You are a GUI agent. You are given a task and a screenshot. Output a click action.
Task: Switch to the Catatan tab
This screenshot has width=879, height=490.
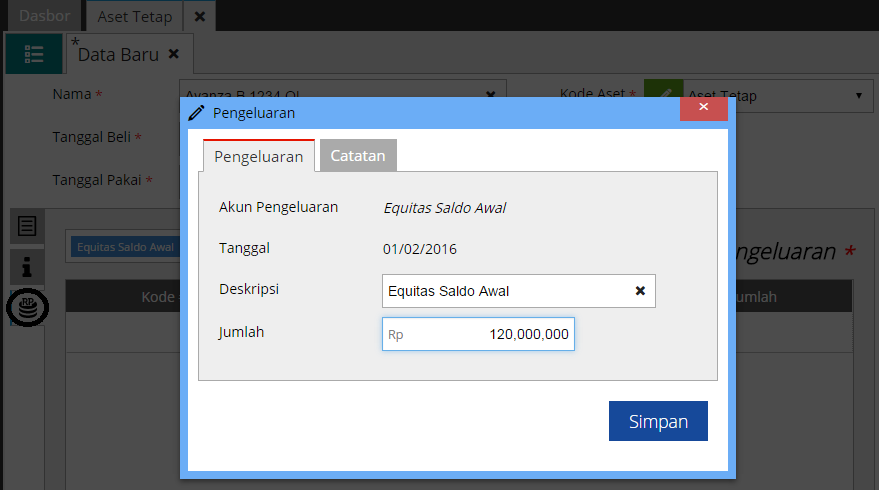pos(358,156)
